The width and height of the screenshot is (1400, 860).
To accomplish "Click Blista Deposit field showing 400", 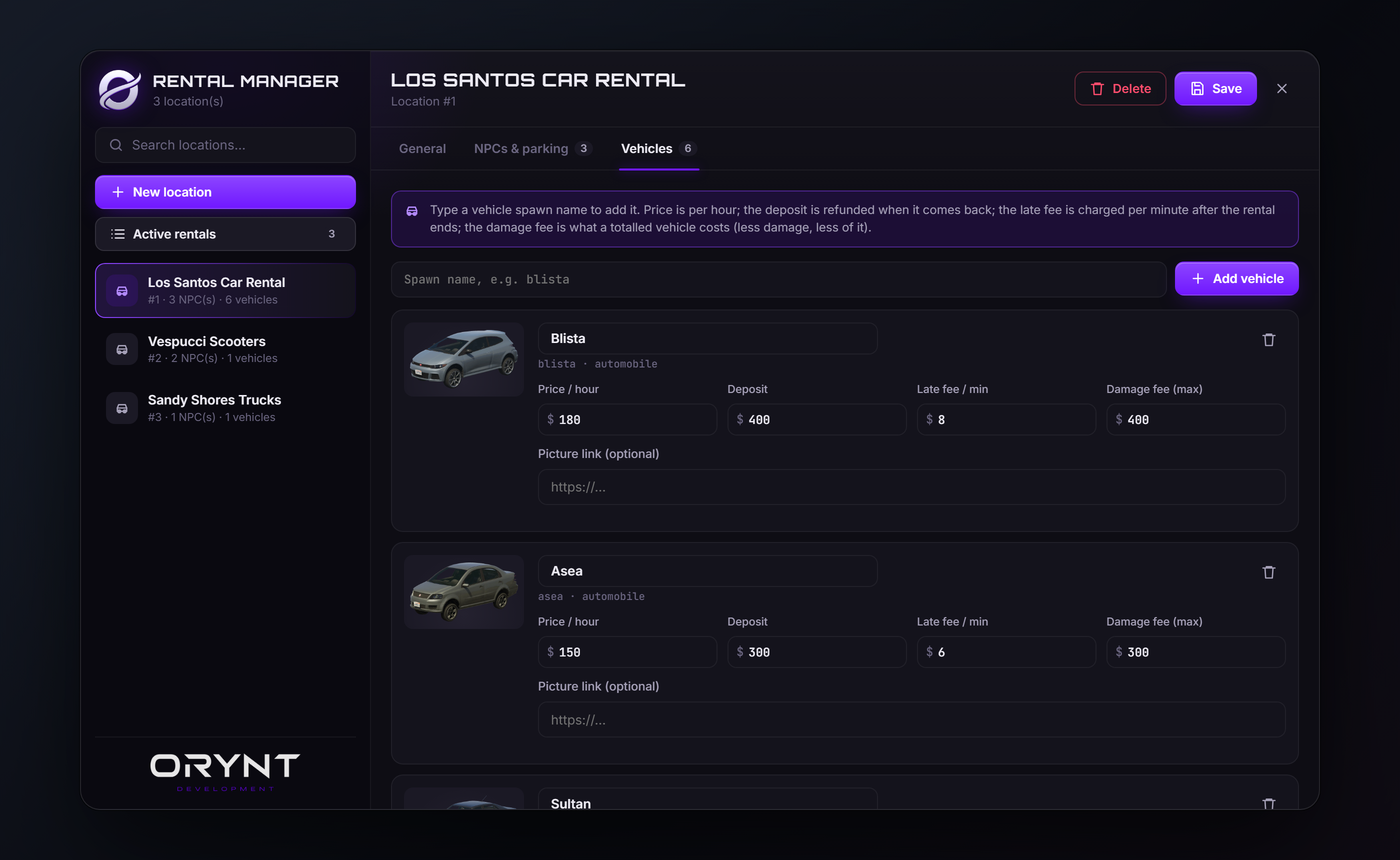I will (x=816, y=420).
